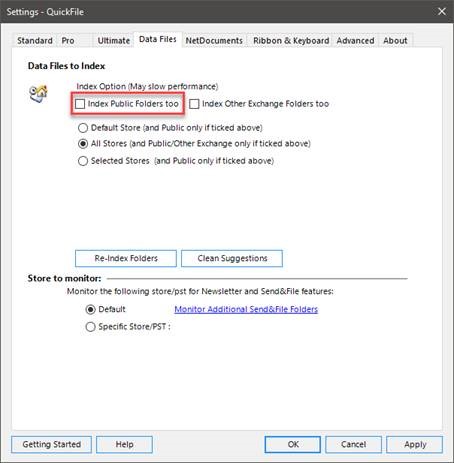The image size is (454, 463).
Task: Switch to the Standard tab
Action: 35,41
